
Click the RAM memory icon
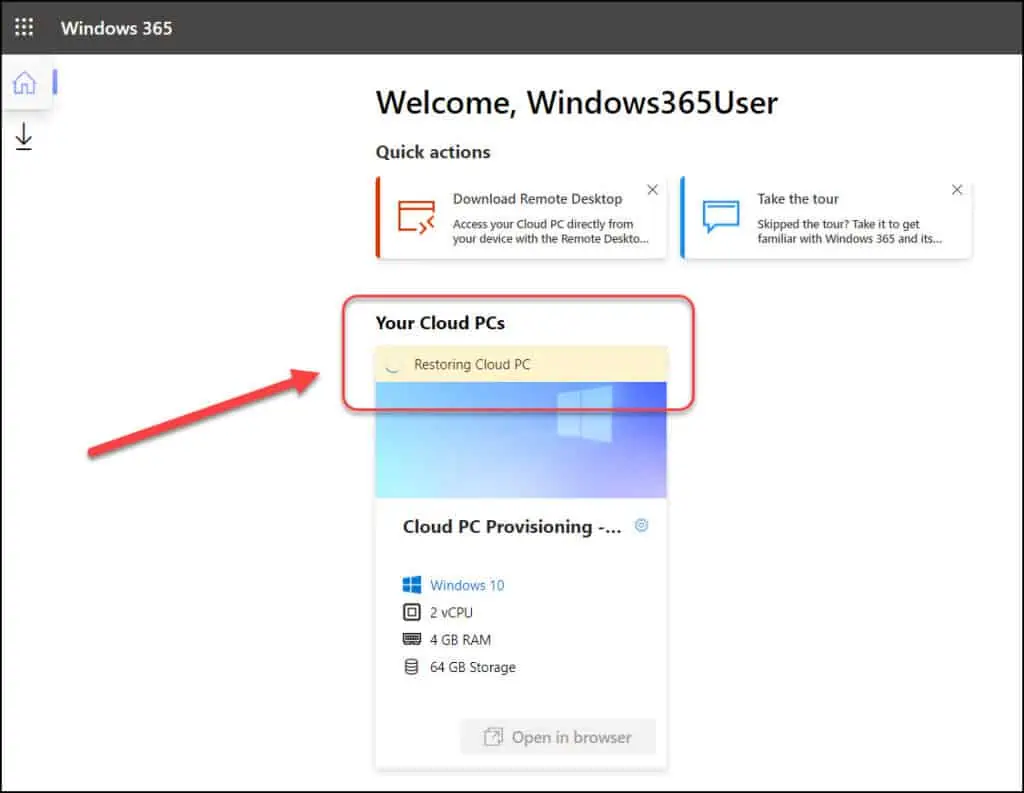pos(411,639)
